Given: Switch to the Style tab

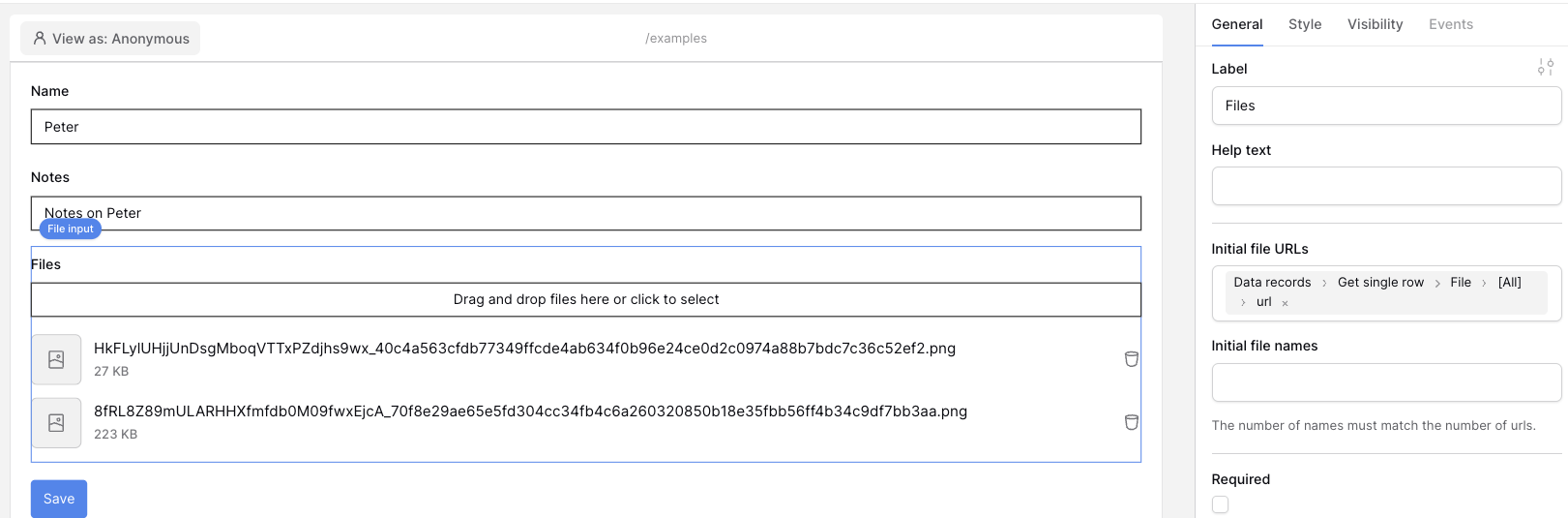Looking at the screenshot, I should (1305, 24).
